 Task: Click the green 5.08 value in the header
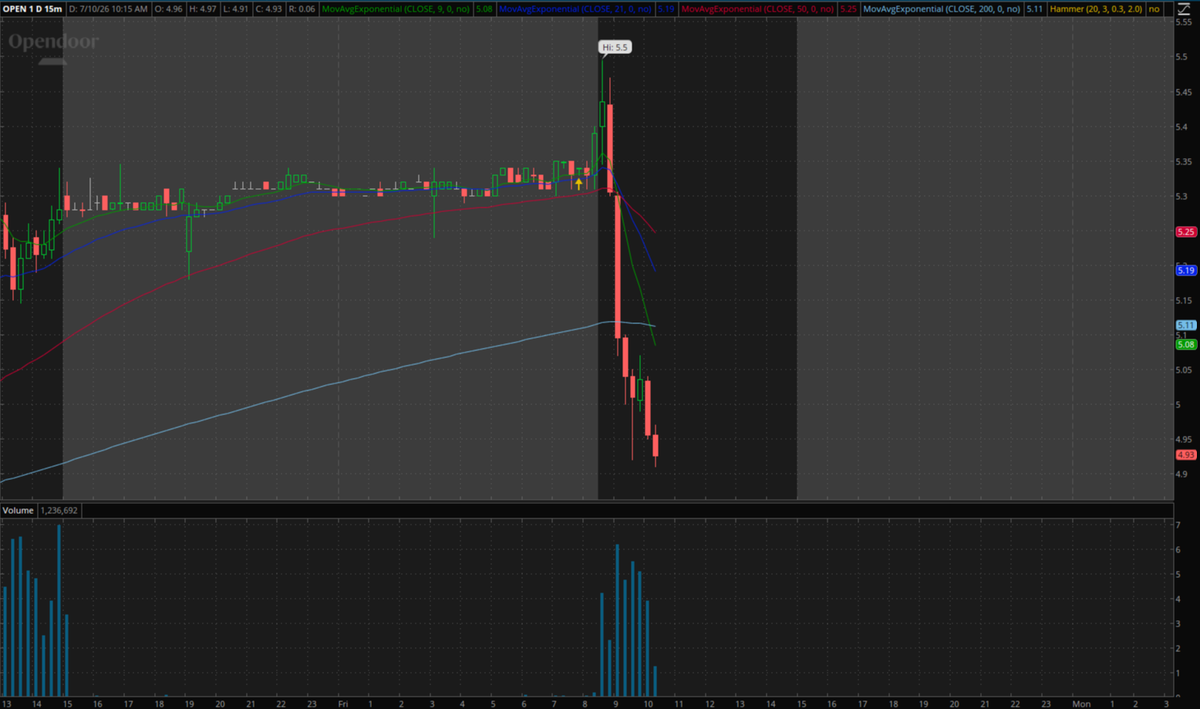(x=486, y=9)
